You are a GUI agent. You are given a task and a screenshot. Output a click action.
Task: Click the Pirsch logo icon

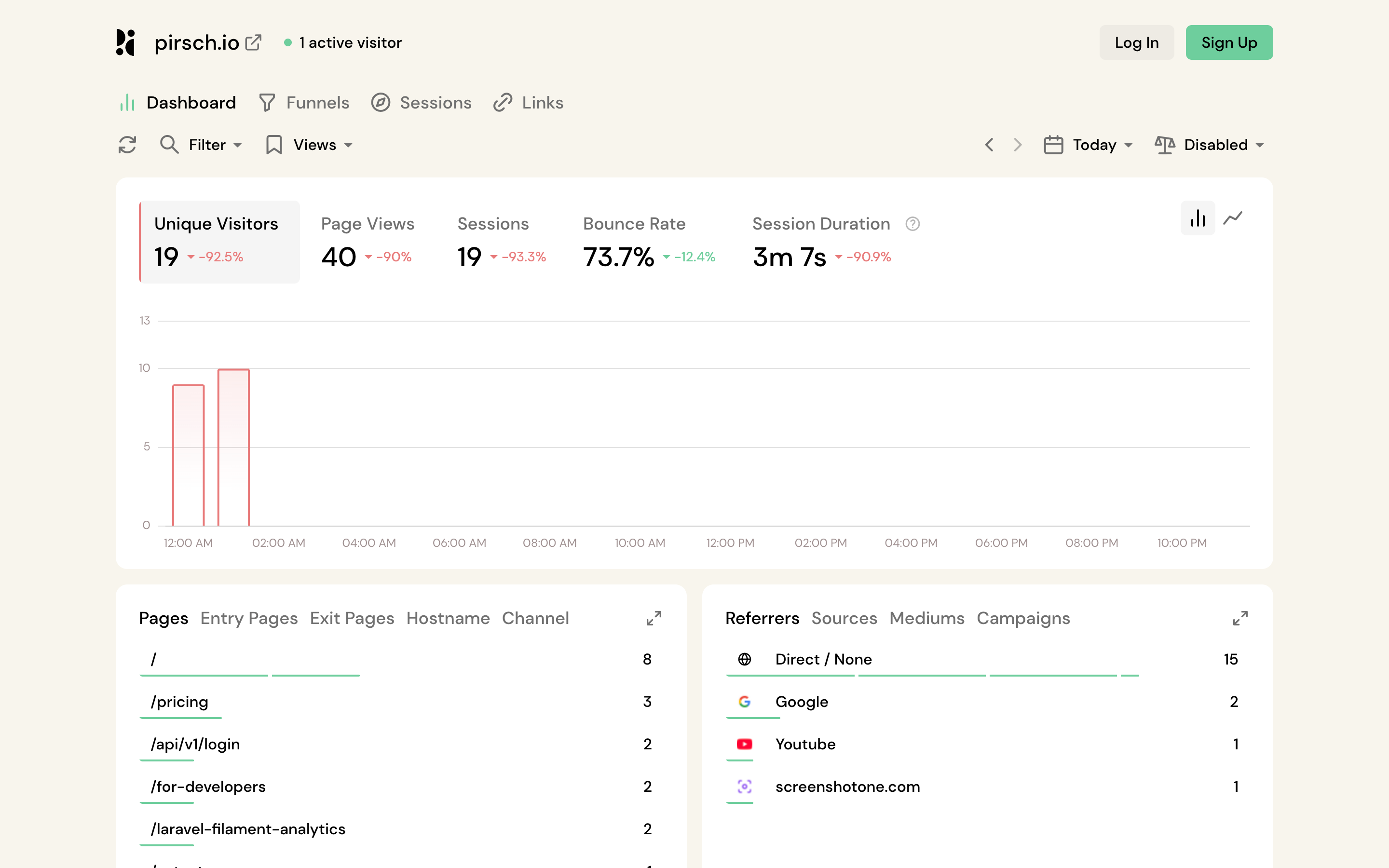pyautogui.click(x=126, y=42)
